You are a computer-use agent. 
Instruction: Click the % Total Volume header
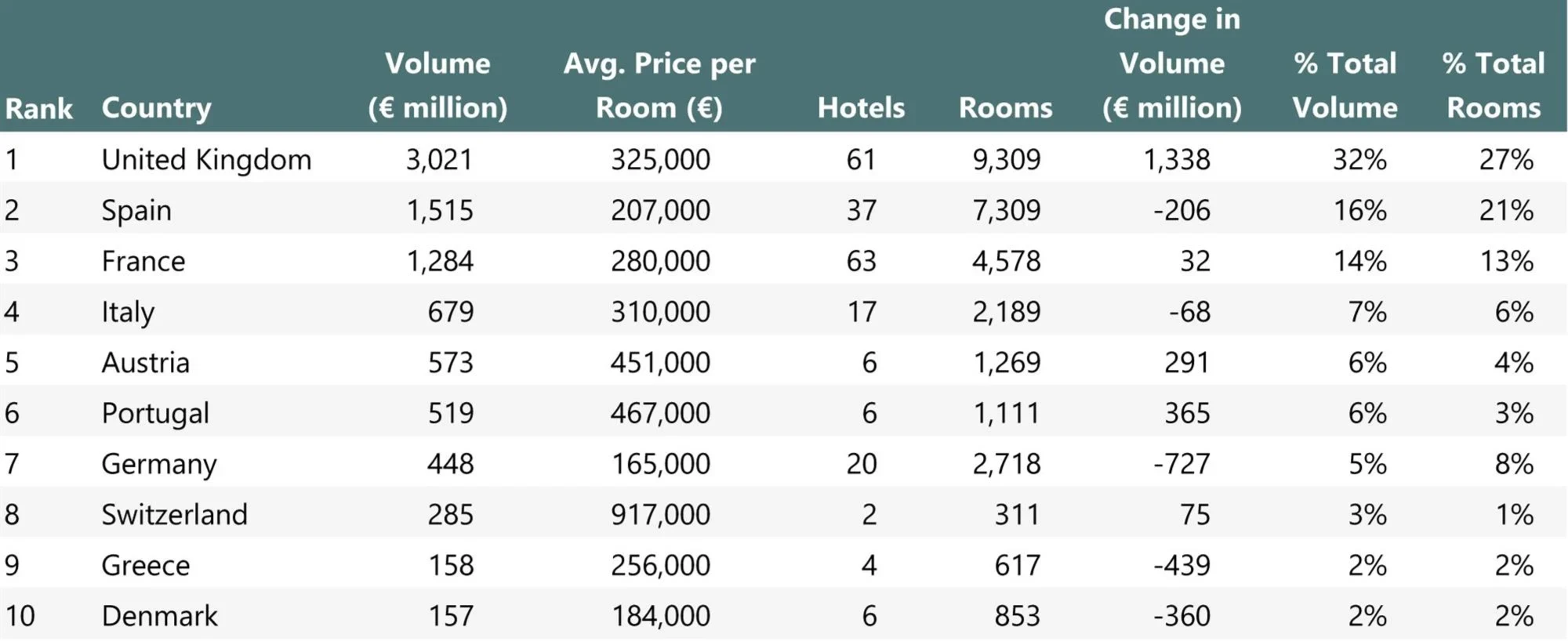1345,85
